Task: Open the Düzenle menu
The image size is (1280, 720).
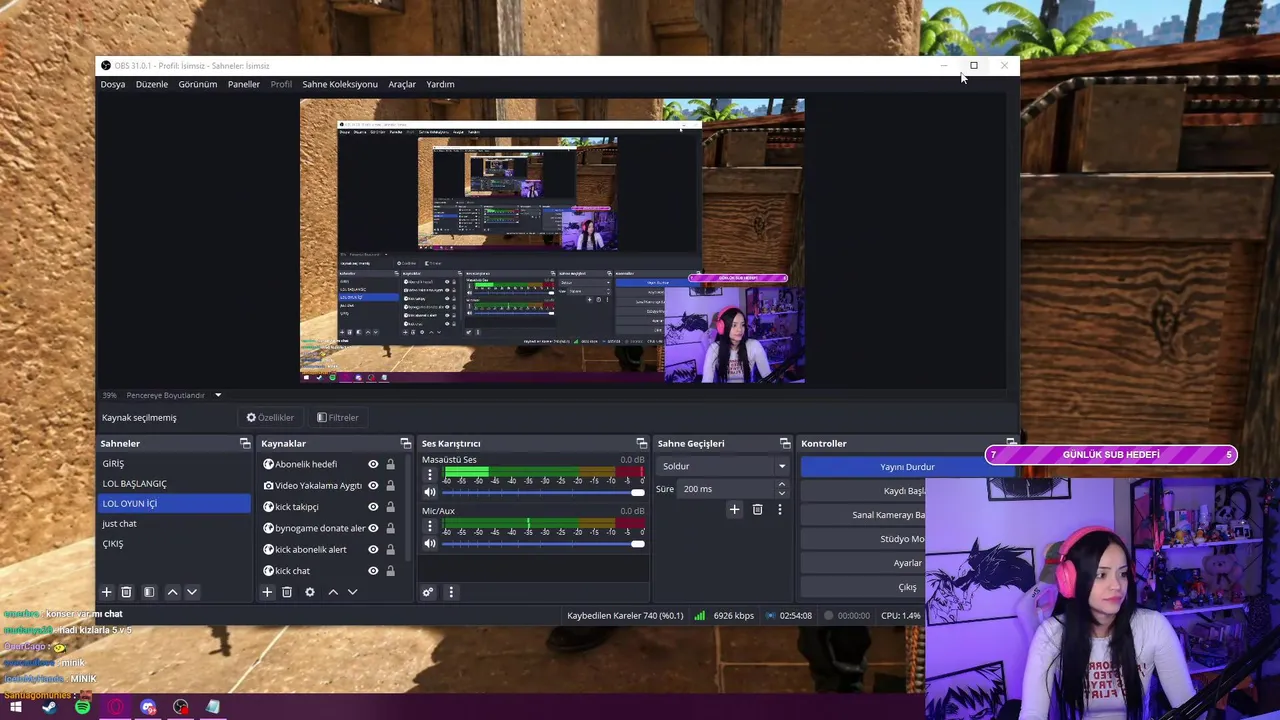Action: pyautogui.click(x=152, y=84)
